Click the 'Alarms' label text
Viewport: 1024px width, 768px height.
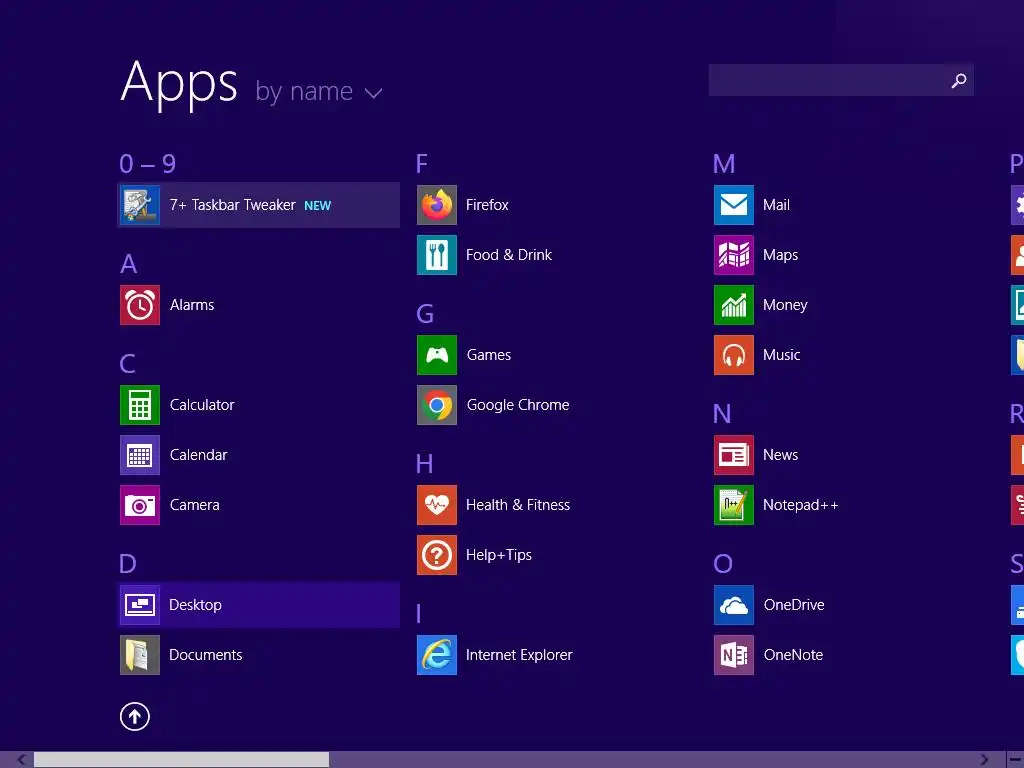coord(192,305)
